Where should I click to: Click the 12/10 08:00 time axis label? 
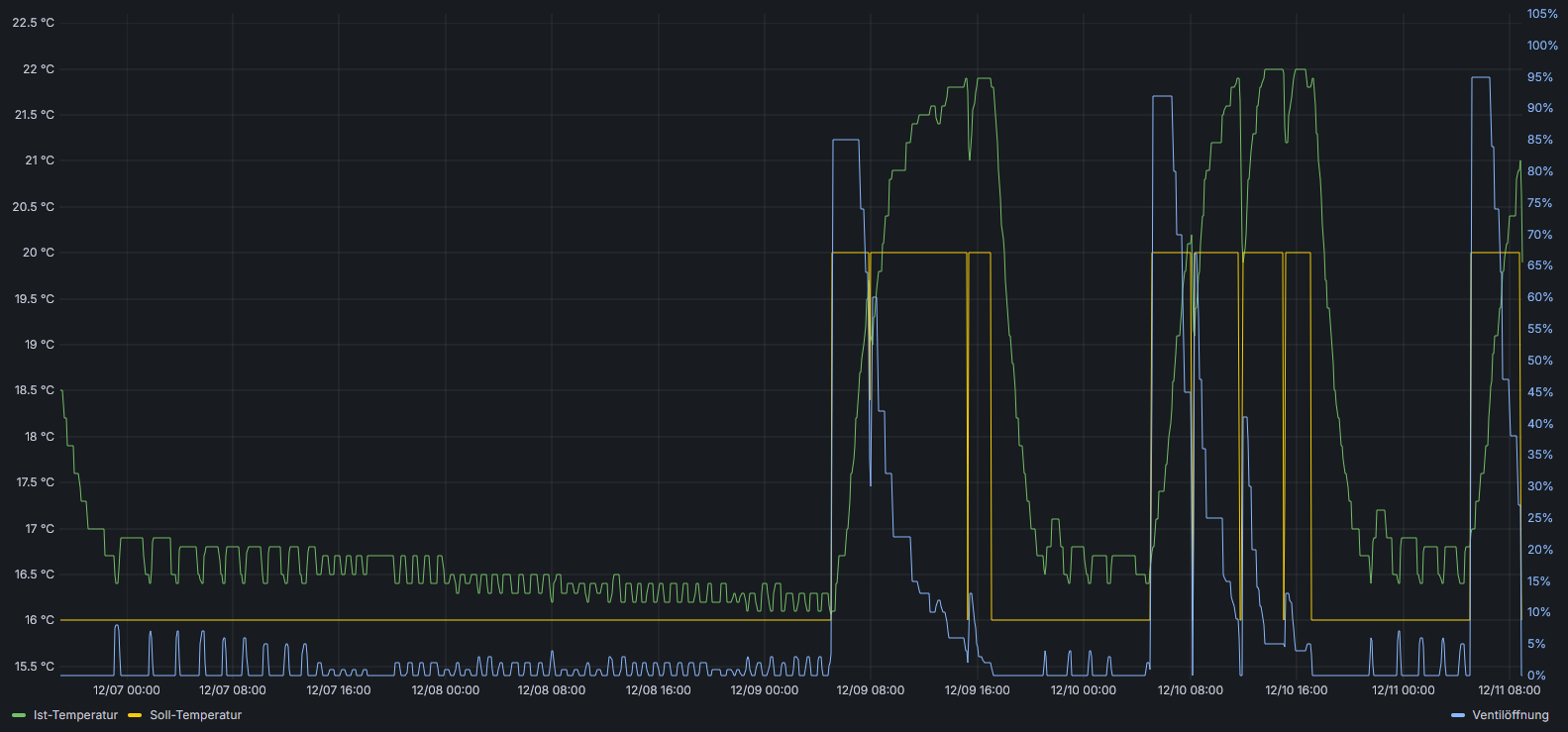(x=1191, y=690)
